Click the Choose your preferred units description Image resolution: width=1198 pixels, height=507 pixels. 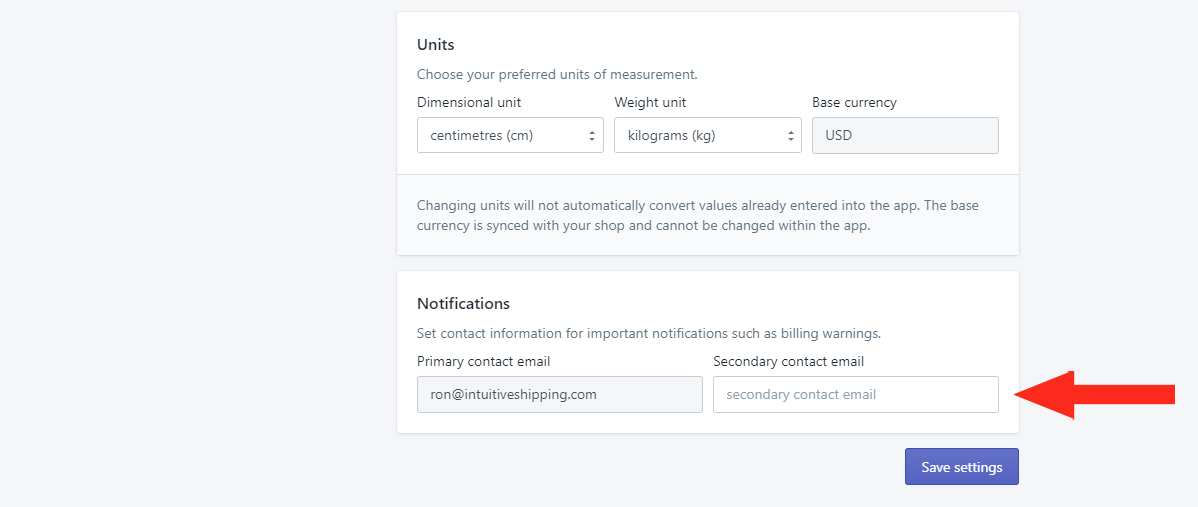557,75
